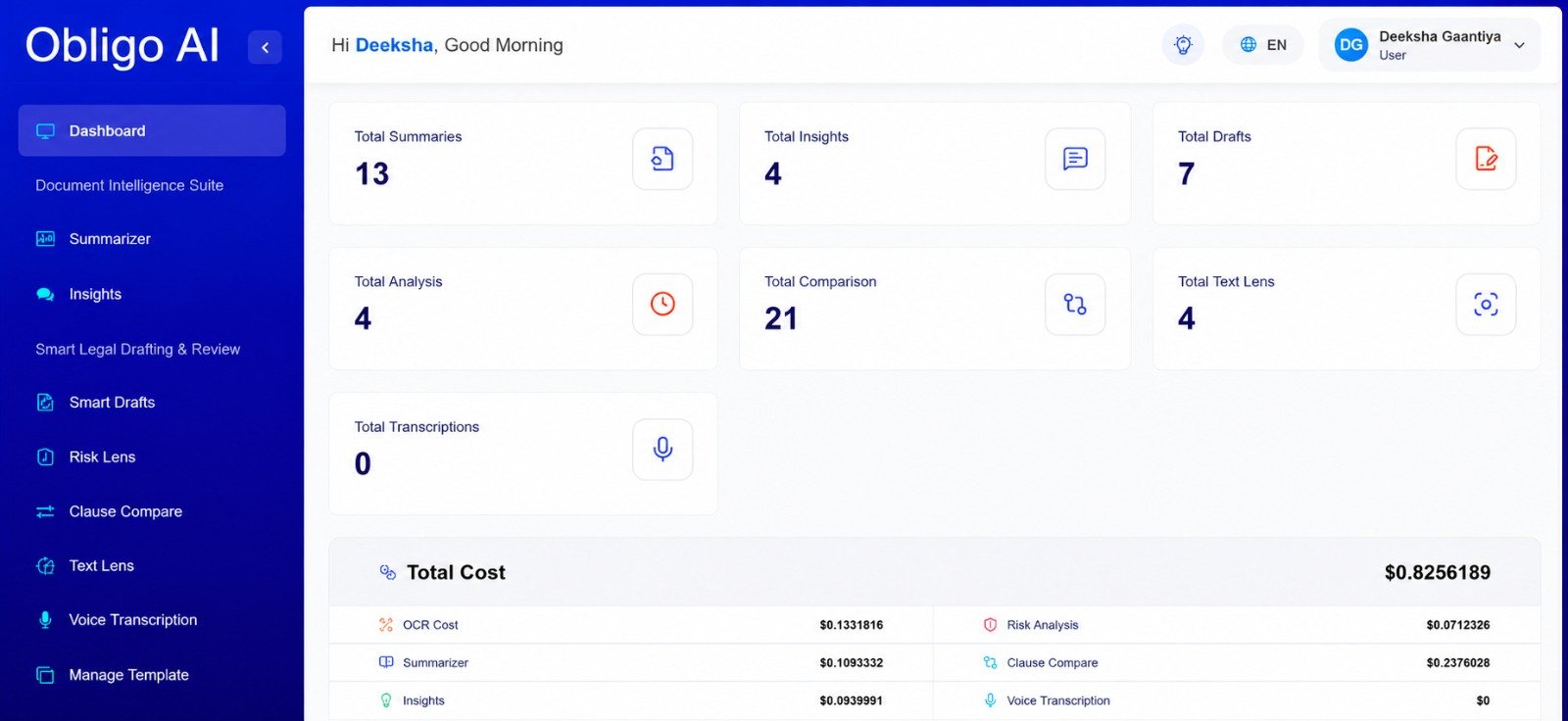This screenshot has height=721, width=1568.
Task: Click the Total Summaries card icon
Action: pyautogui.click(x=662, y=159)
